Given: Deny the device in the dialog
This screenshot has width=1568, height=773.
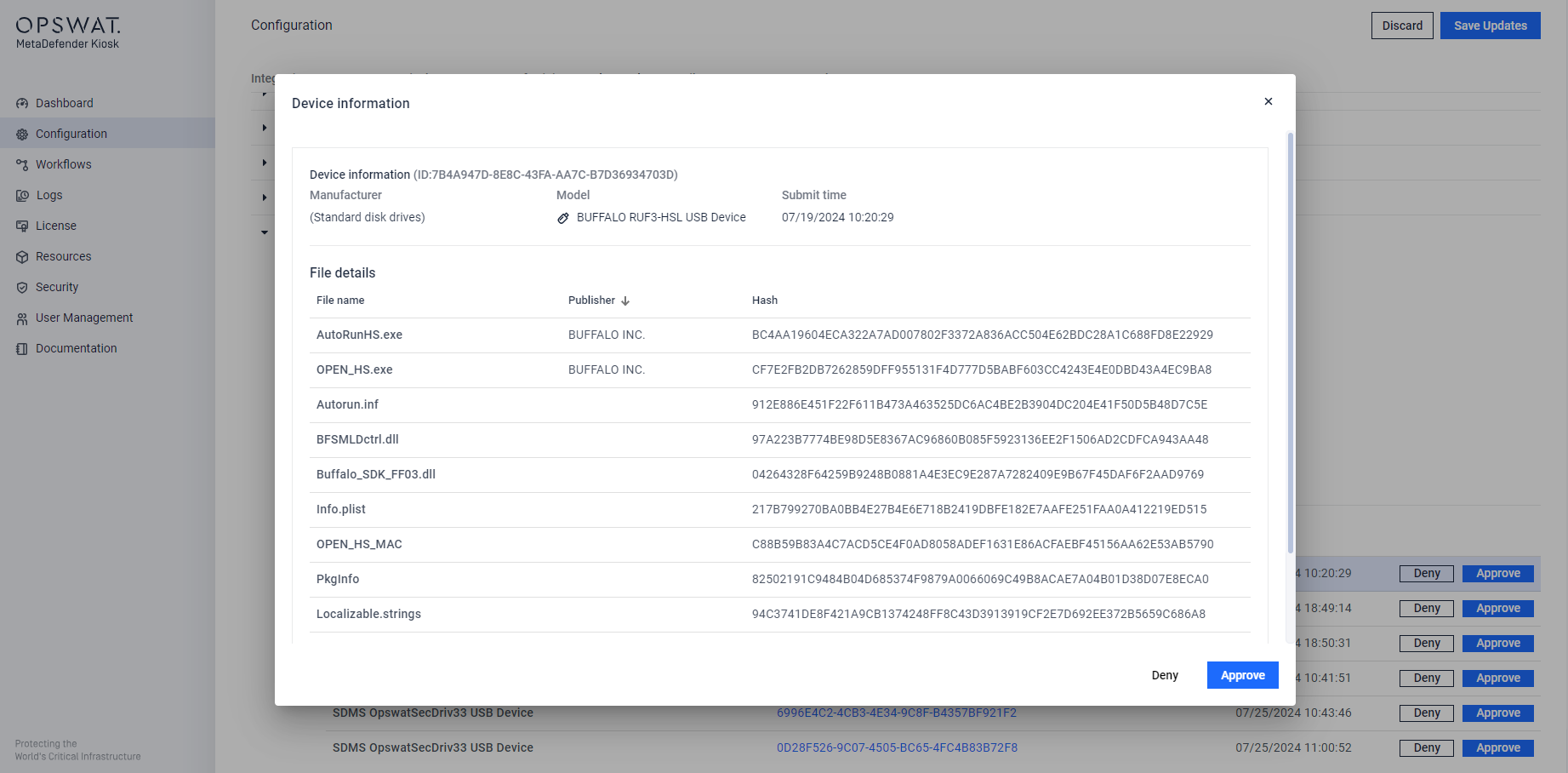Looking at the screenshot, I should (1165, 675).
